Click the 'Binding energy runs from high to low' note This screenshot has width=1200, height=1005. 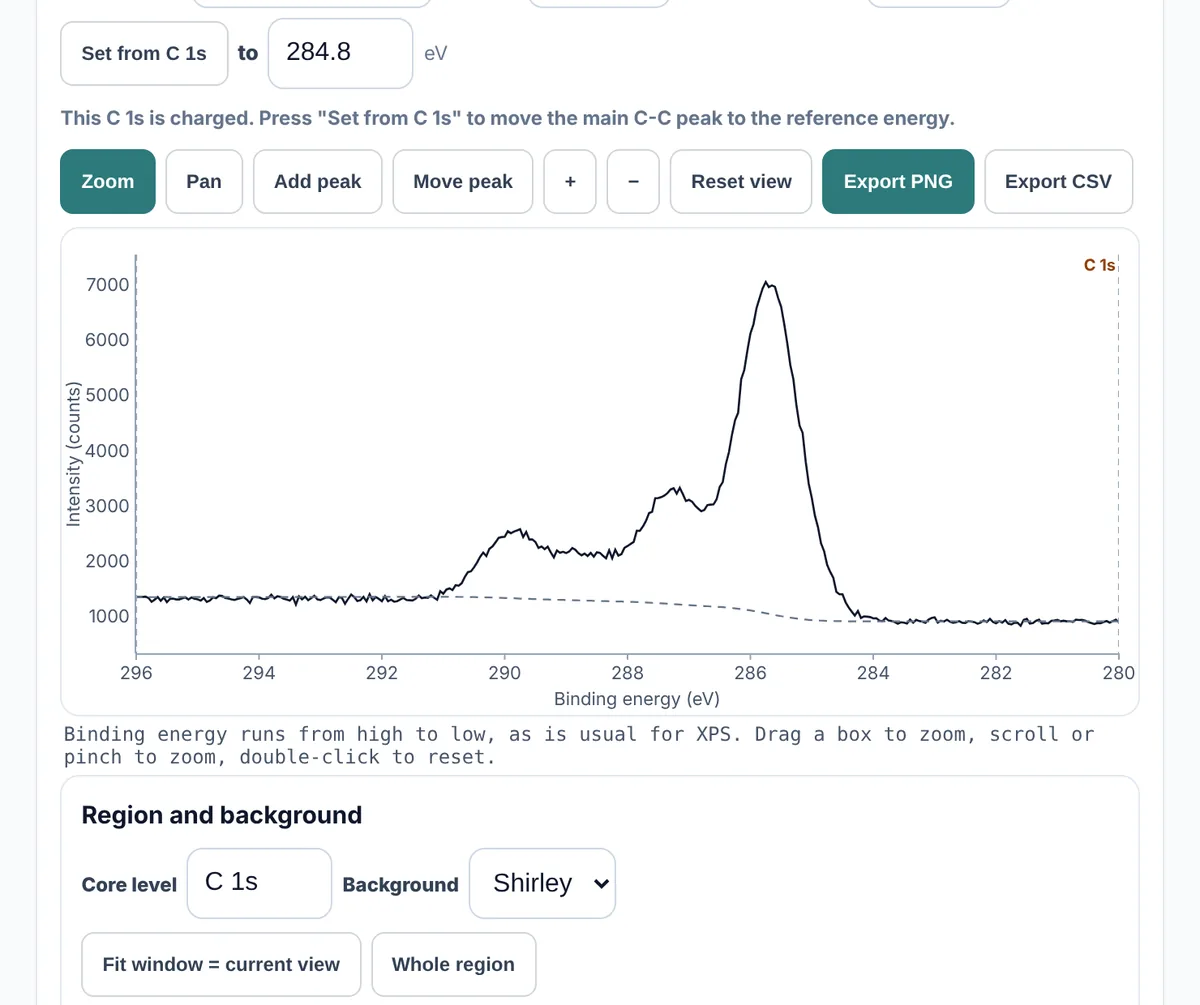[x=579, y=745]
